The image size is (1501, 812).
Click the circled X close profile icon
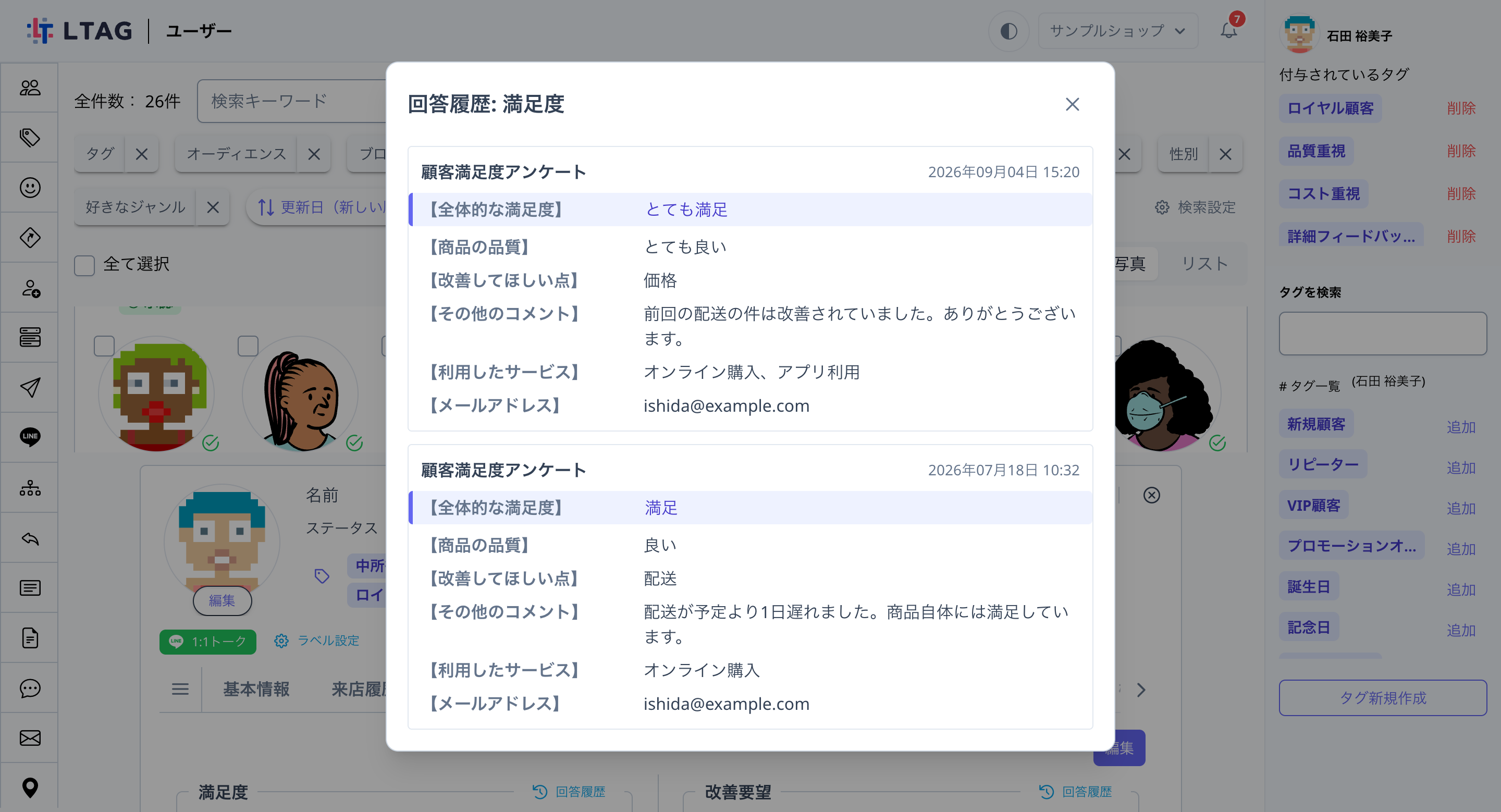pyautogui.click(x=1151, y=495)
